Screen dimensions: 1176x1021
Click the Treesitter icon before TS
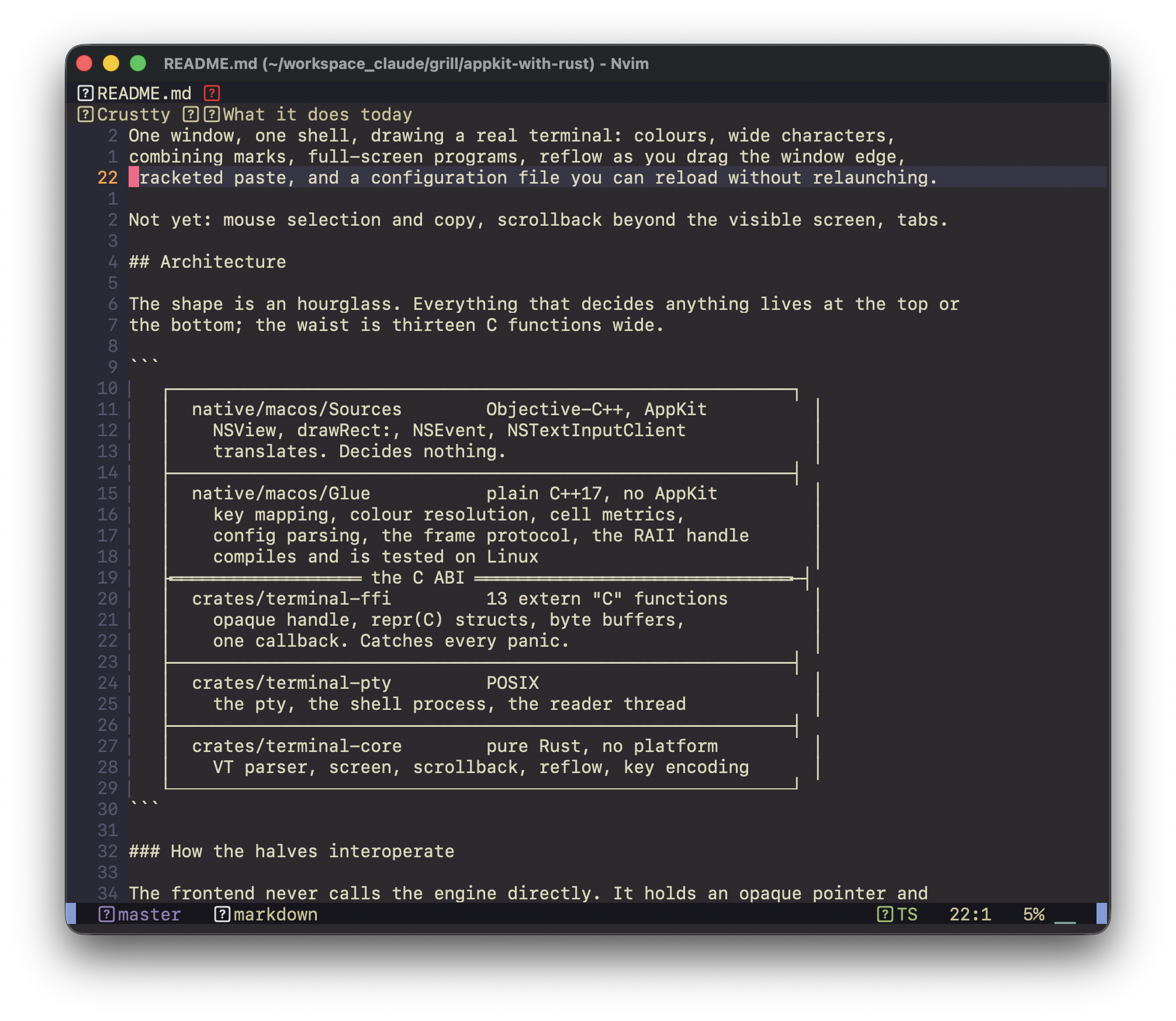click(885, 914)
